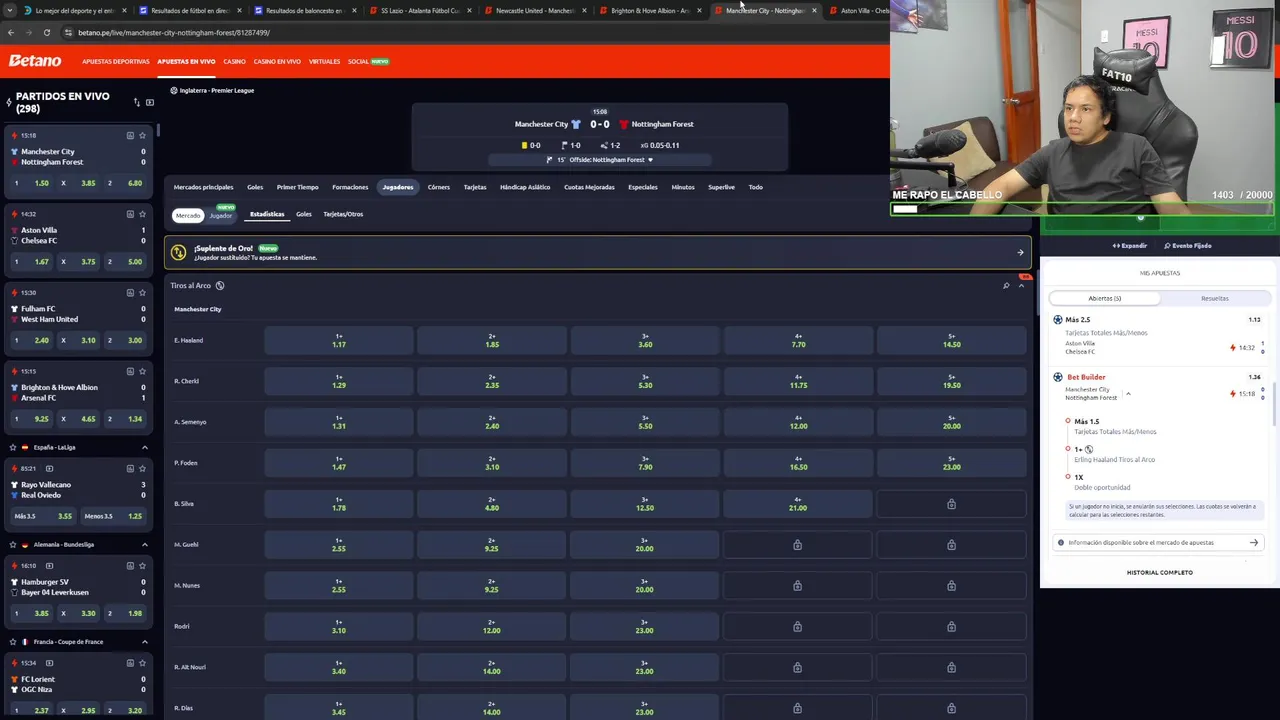Open the Suplente de Oro banner arrow

[1020, 253]
